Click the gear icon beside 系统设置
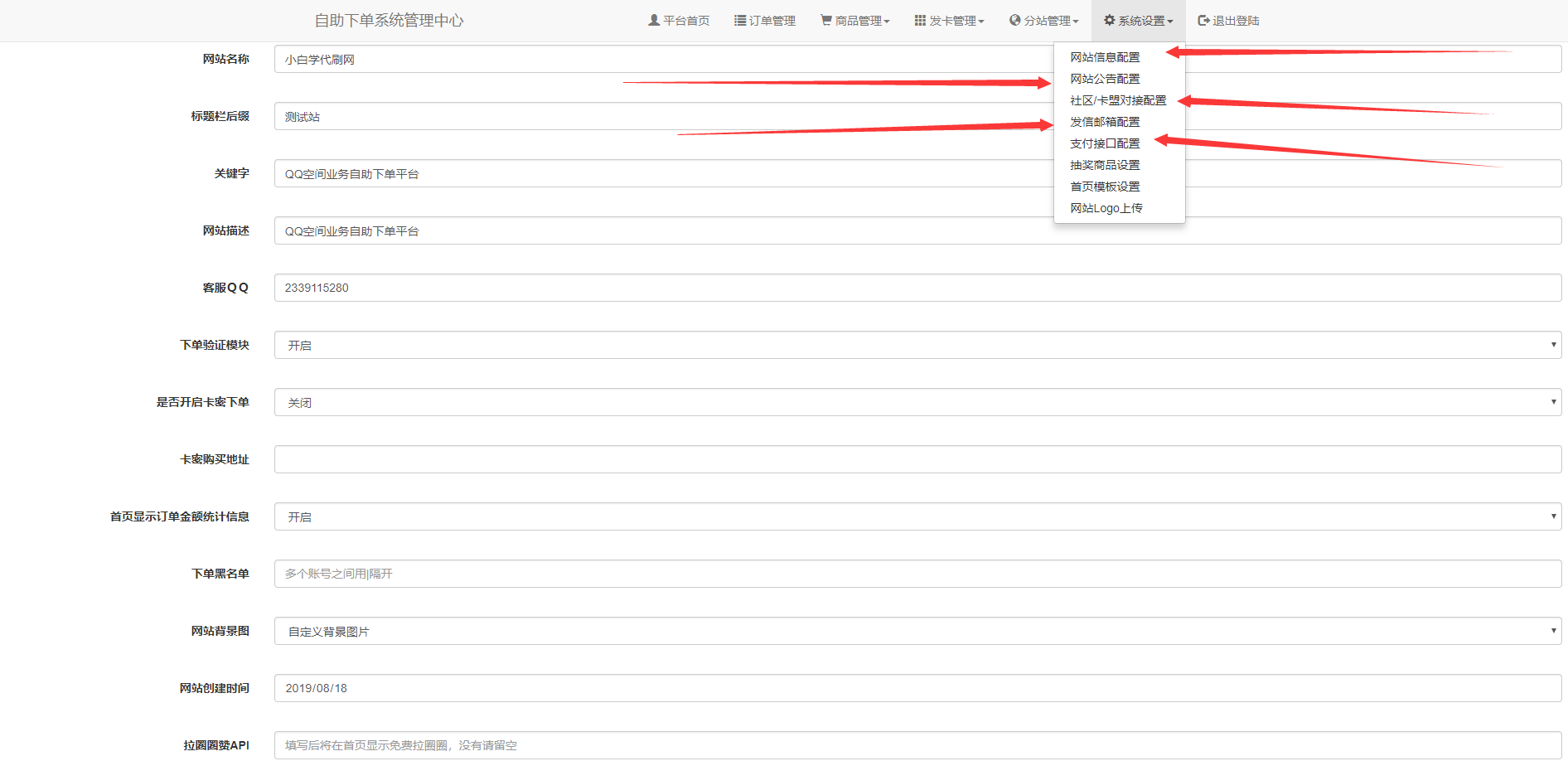1568x761 pixels. (1109, 20)
